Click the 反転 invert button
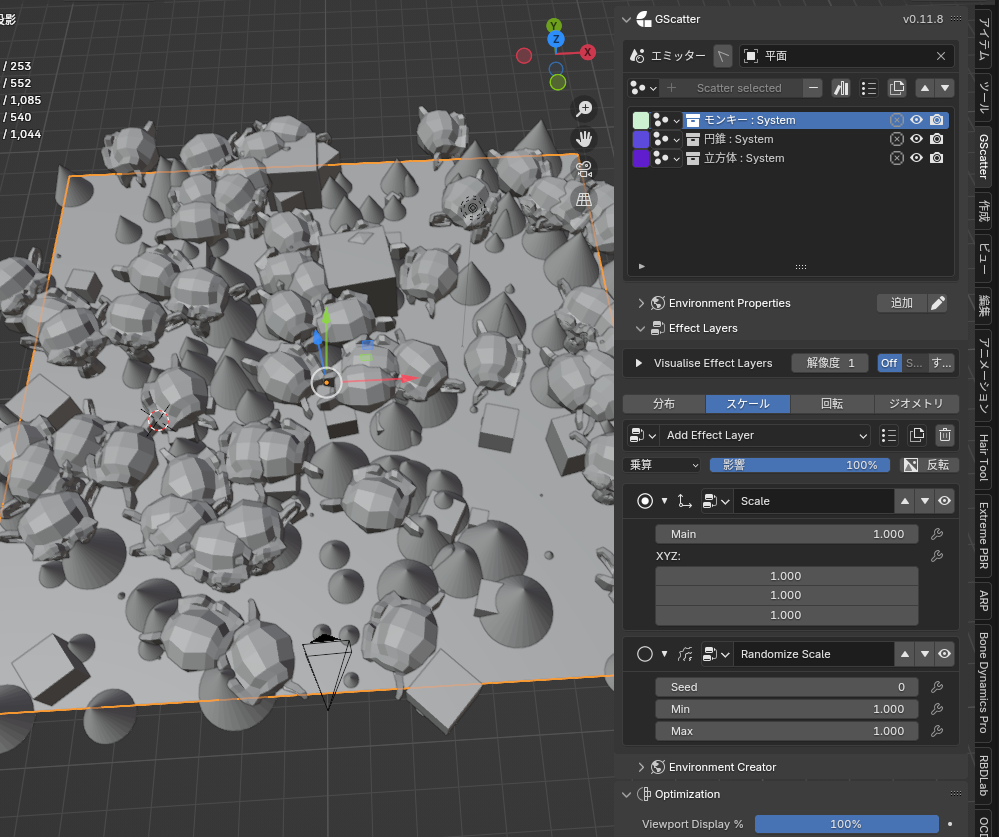 click(x=928, y=465)
